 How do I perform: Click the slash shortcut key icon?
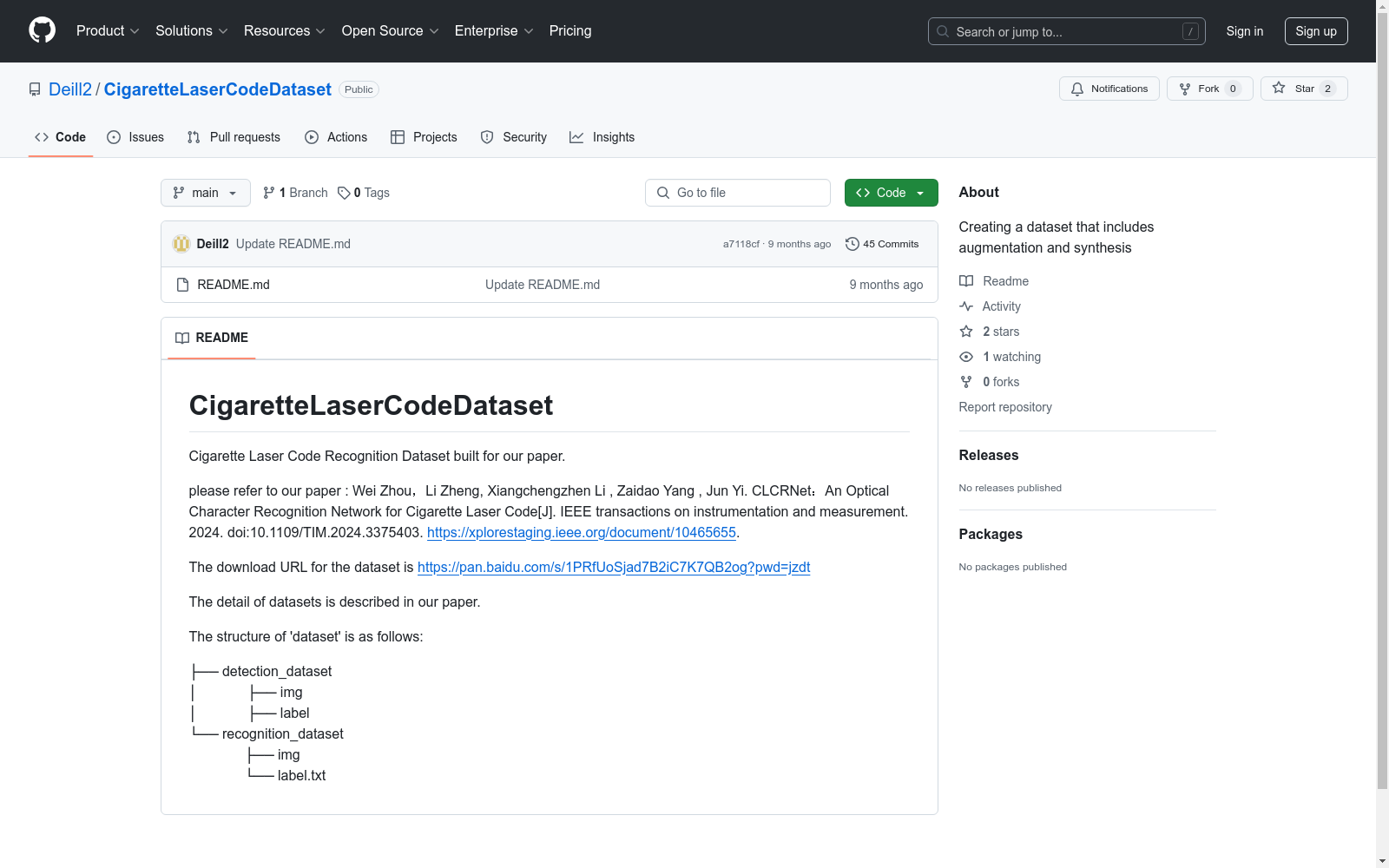1191,31
